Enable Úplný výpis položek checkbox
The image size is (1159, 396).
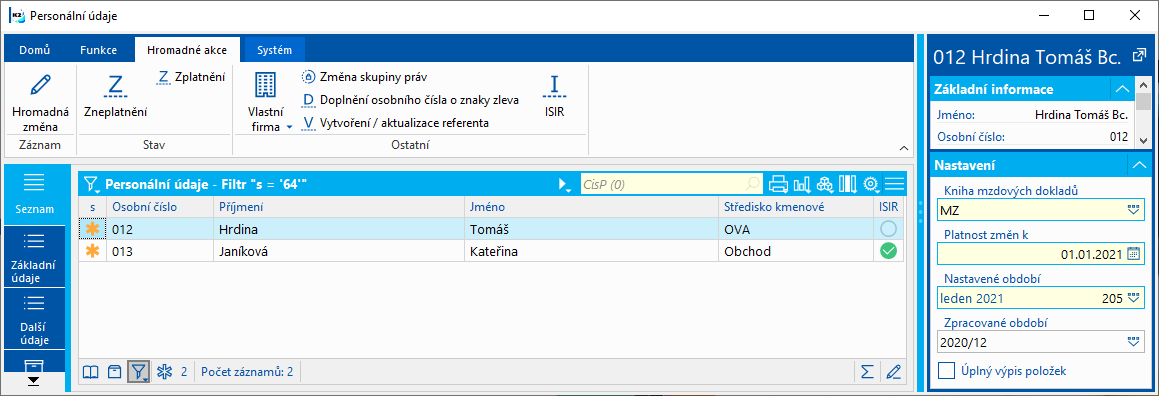pos(946,371)
